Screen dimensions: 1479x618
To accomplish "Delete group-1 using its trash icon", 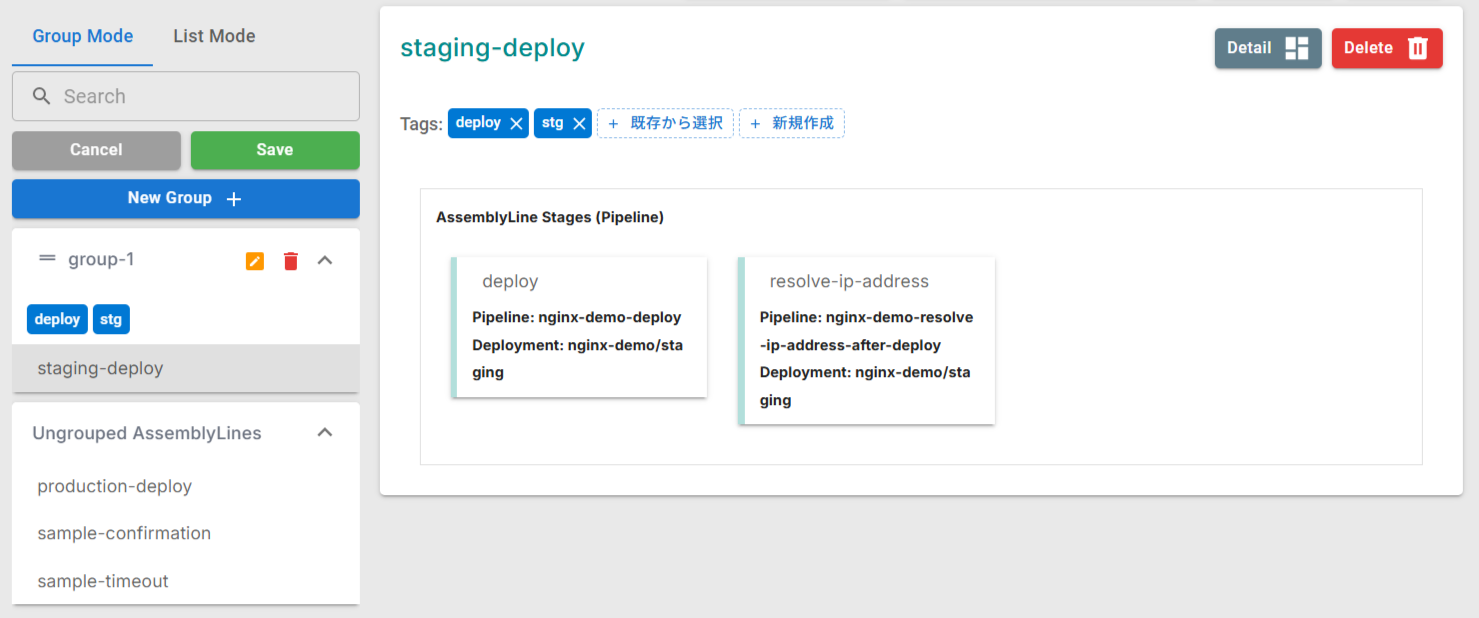I will (290, 260).
